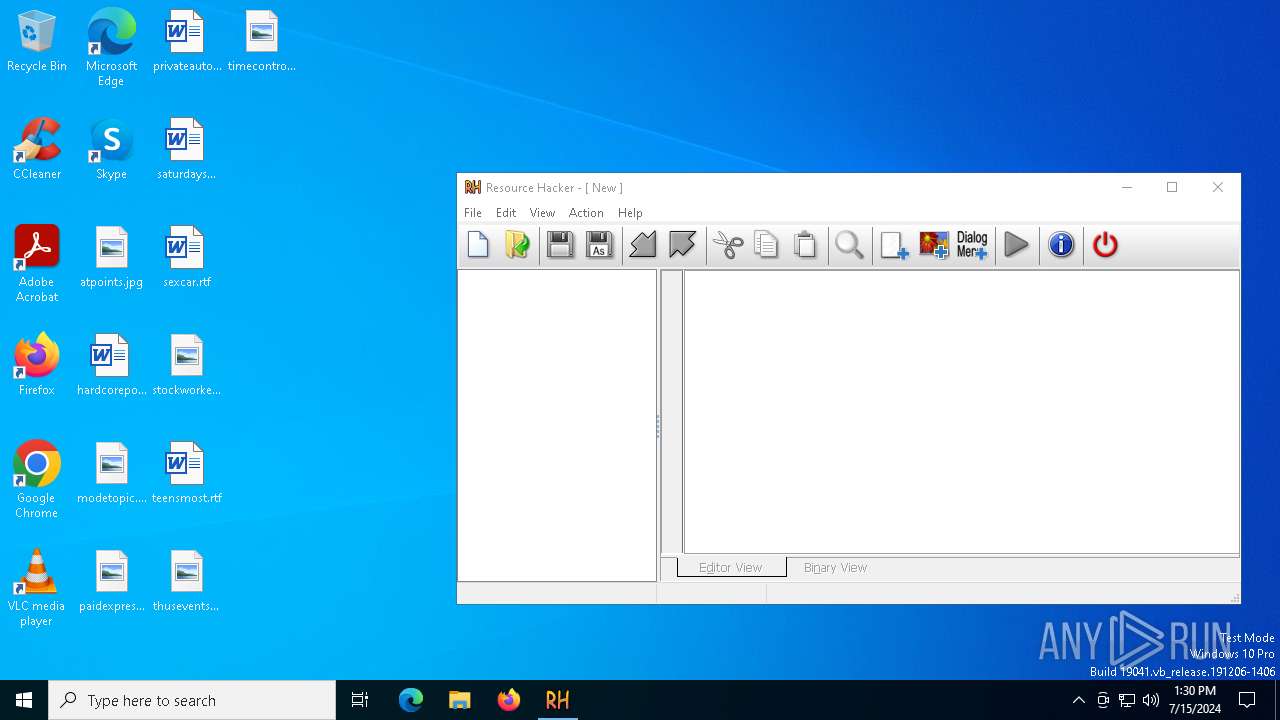
Task: Select the paidexpres image file icon
Action: 111,582
